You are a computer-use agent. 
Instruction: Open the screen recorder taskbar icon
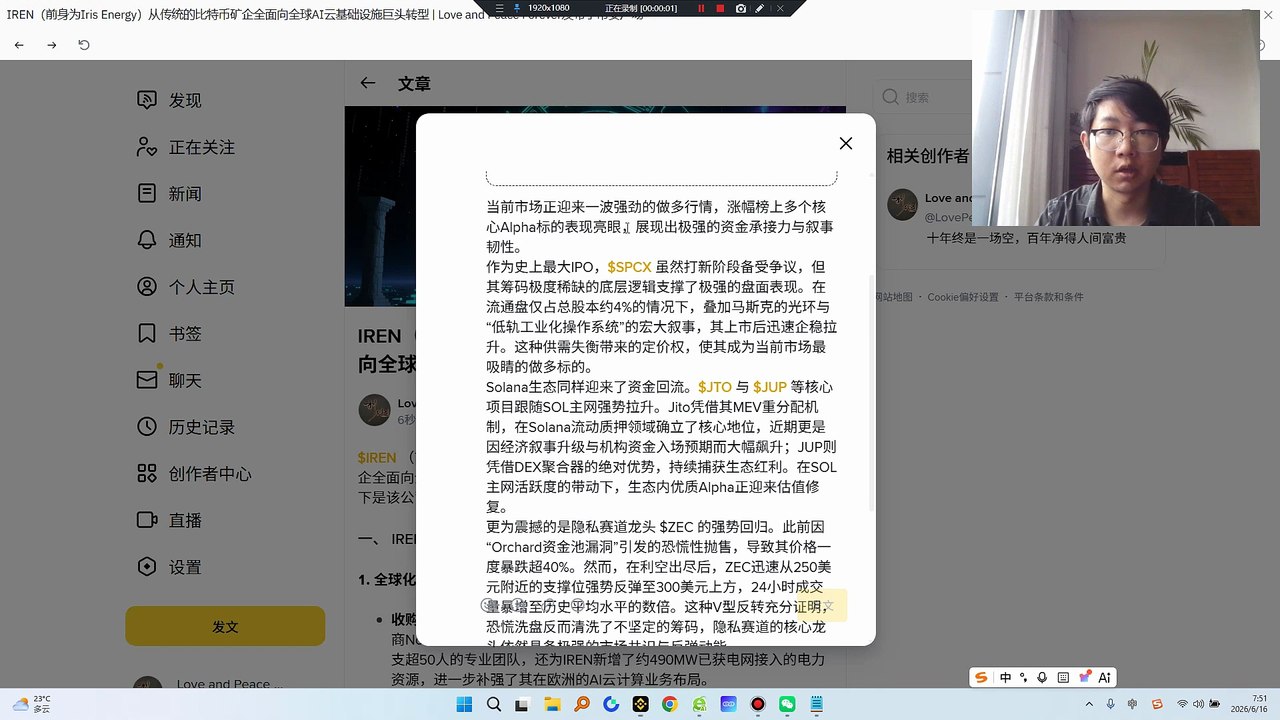pos(758,704)
